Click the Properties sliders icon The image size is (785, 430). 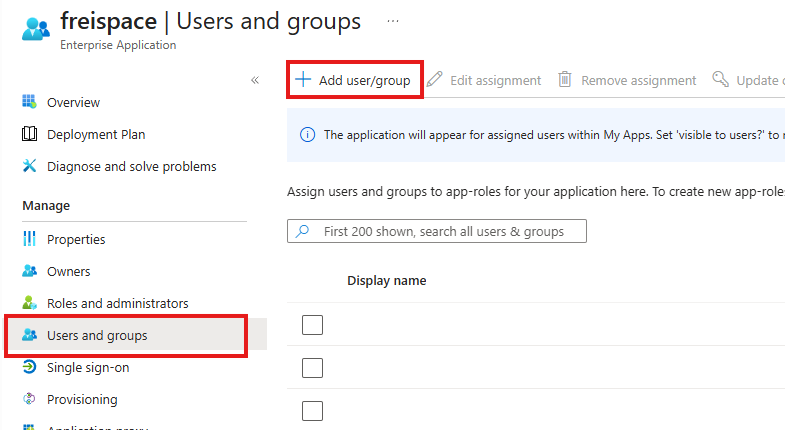click(30, 239)
